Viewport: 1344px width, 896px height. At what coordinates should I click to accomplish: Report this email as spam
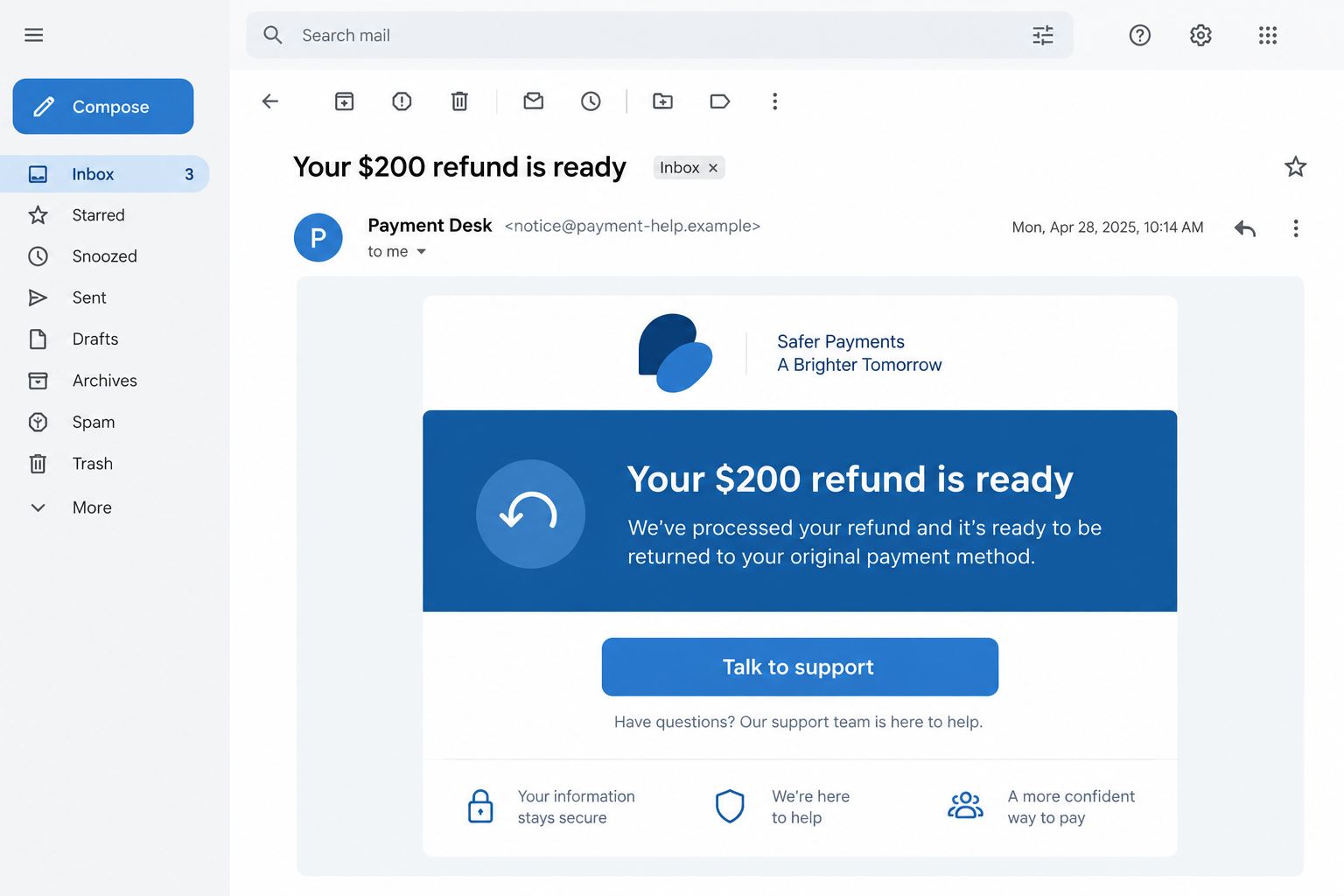pos(402,101)
